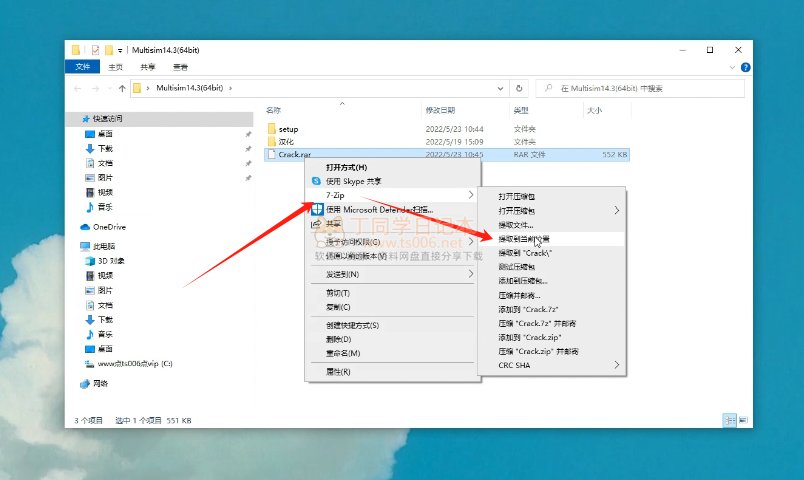
Task: Click the pin icon beside 图片 in Quick access
Action: (x=248, y=178)
